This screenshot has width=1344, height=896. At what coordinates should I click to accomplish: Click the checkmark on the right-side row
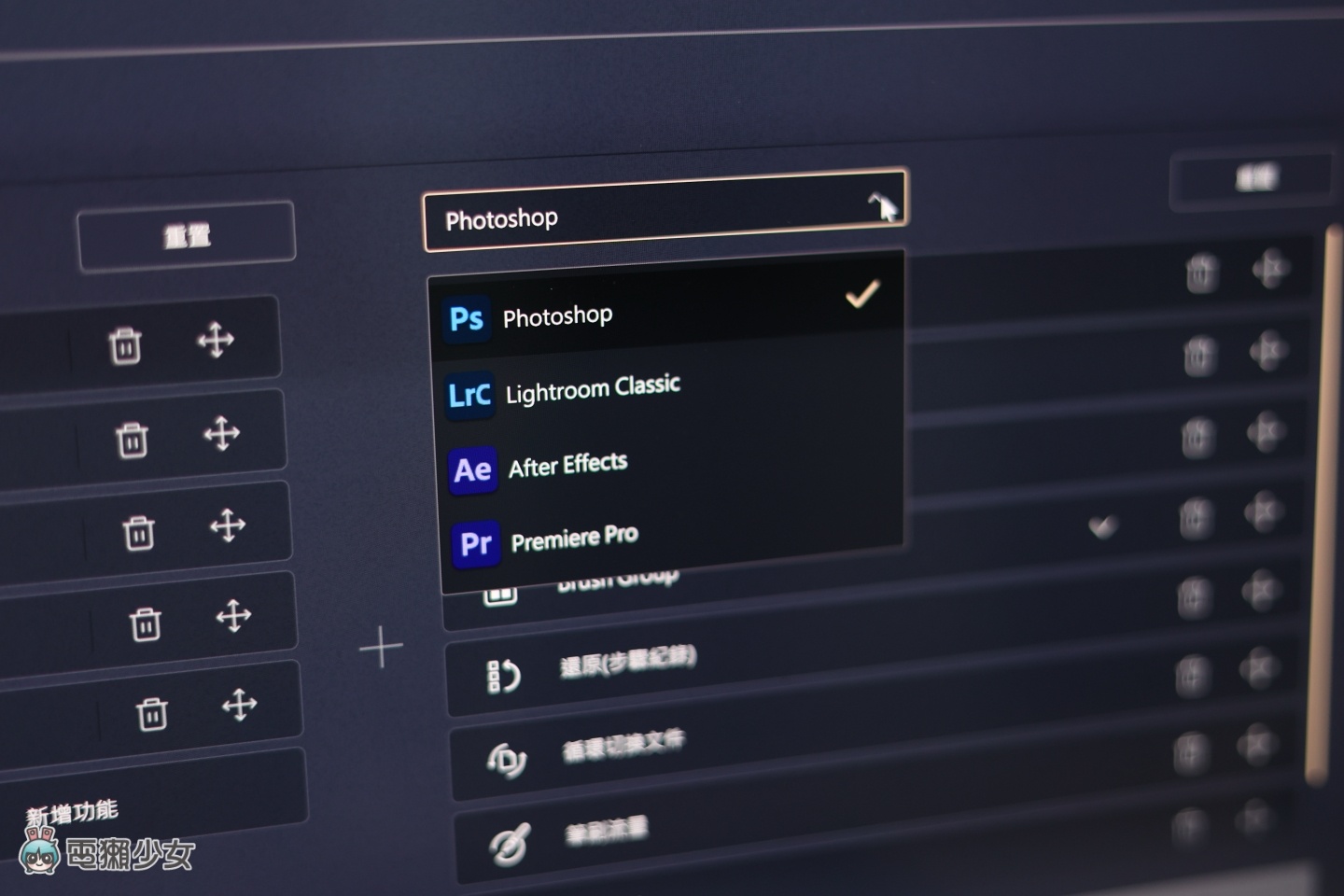coord(1101,527)
